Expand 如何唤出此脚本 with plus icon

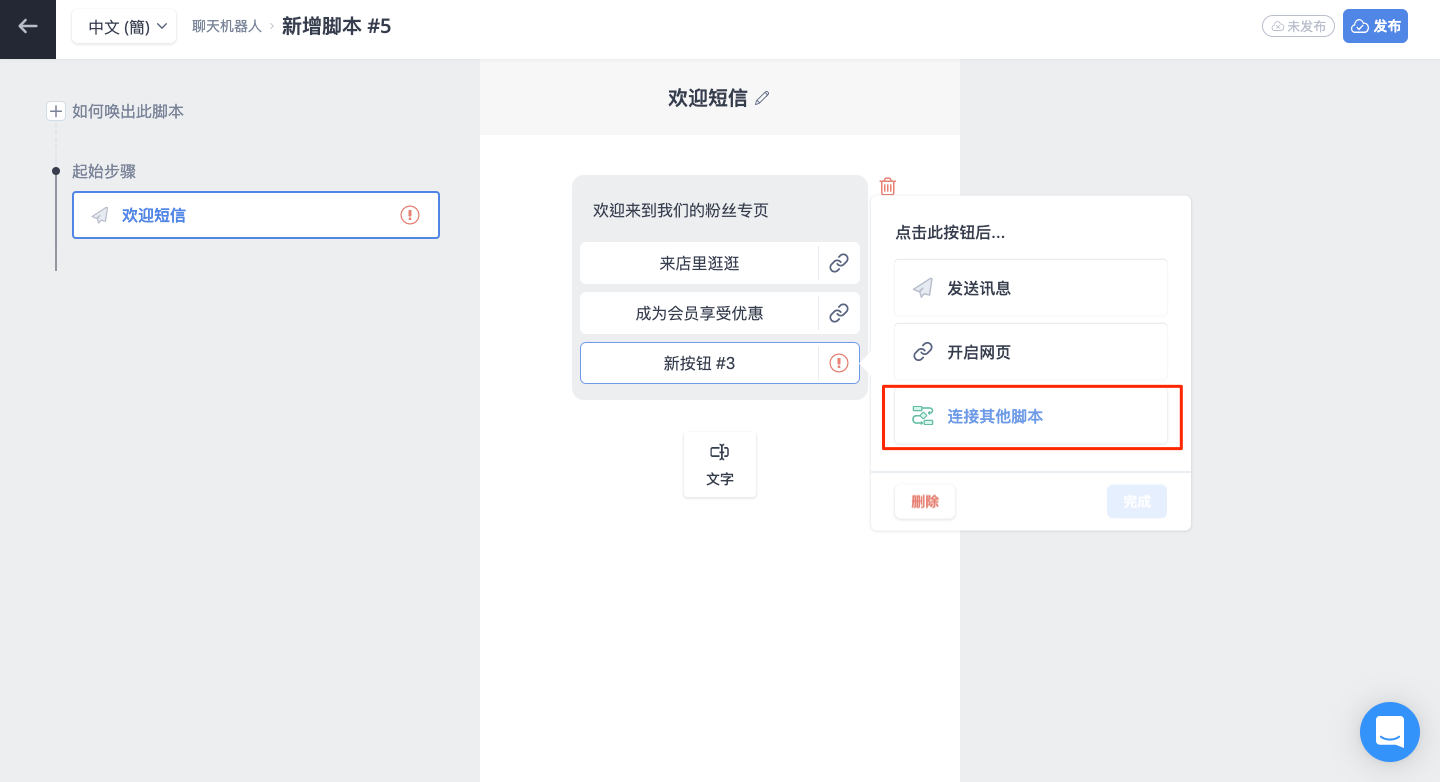tap(56, 111)
